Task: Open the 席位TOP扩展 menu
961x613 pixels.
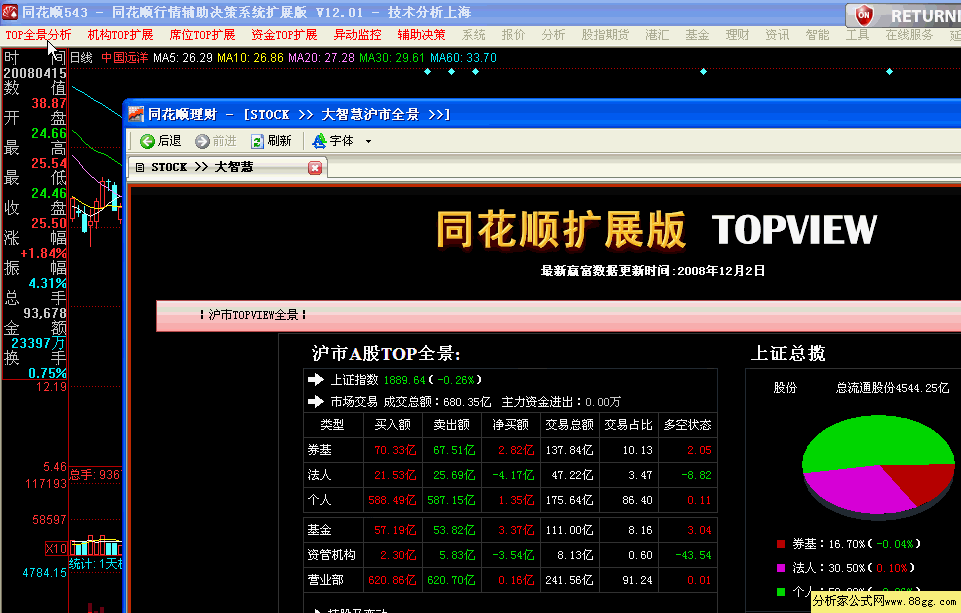Action: pyautogui.click(x=202, y=35)
